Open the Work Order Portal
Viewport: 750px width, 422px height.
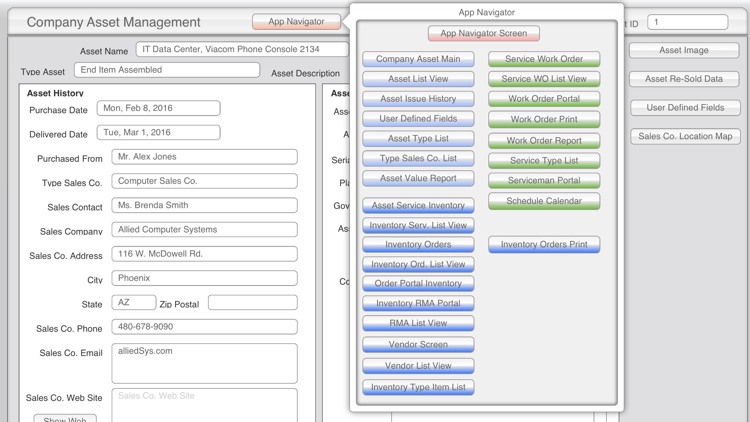click(544, 99)
